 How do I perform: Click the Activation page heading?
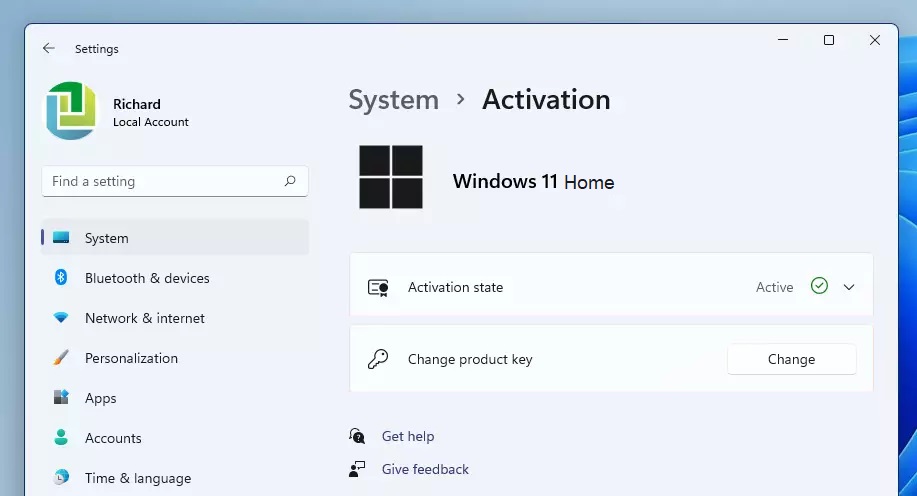click(546, 100)
